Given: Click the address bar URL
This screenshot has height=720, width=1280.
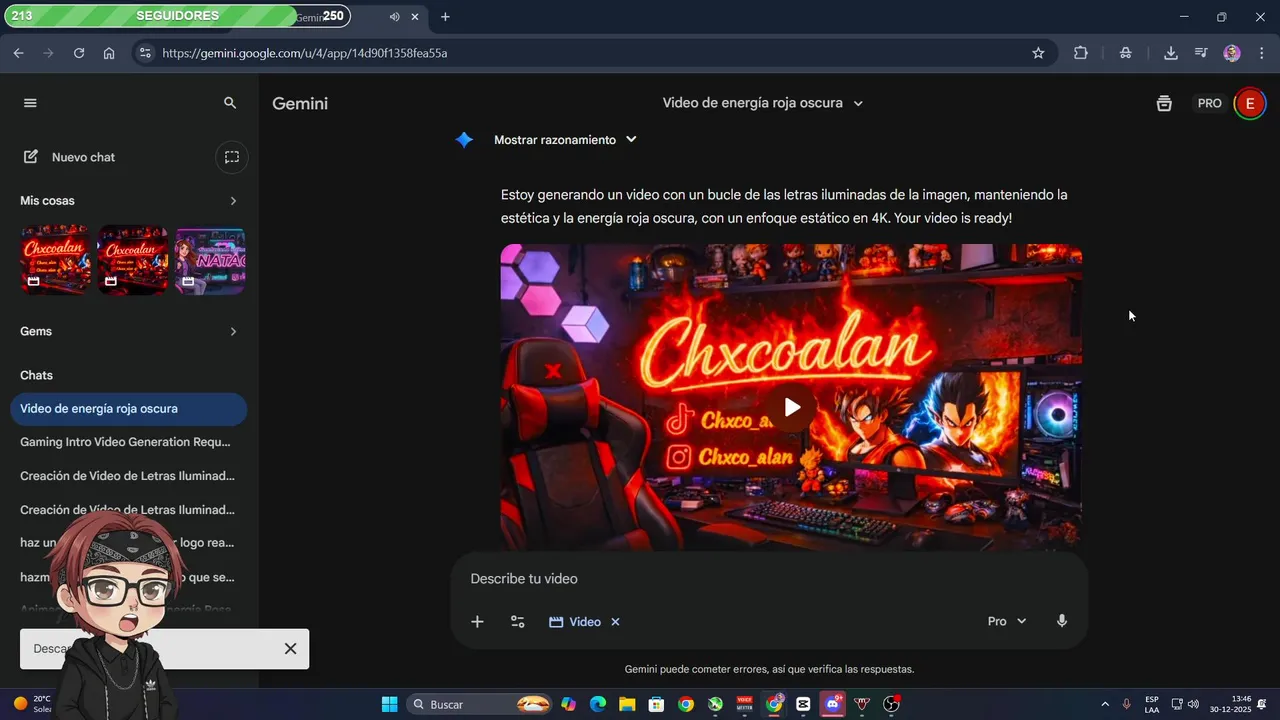Looking at the screenshot, I should click(305, 53).
